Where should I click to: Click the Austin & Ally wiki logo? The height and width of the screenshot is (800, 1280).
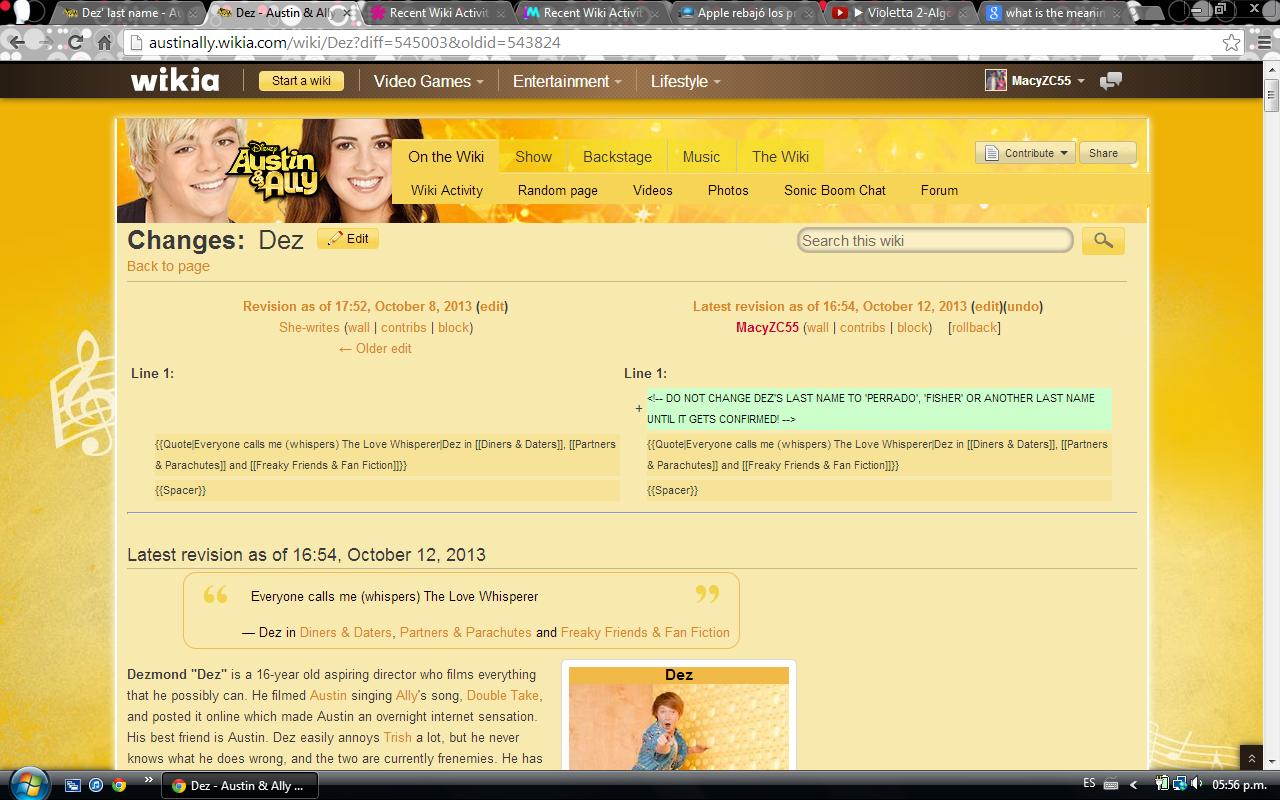pos(272,170)
